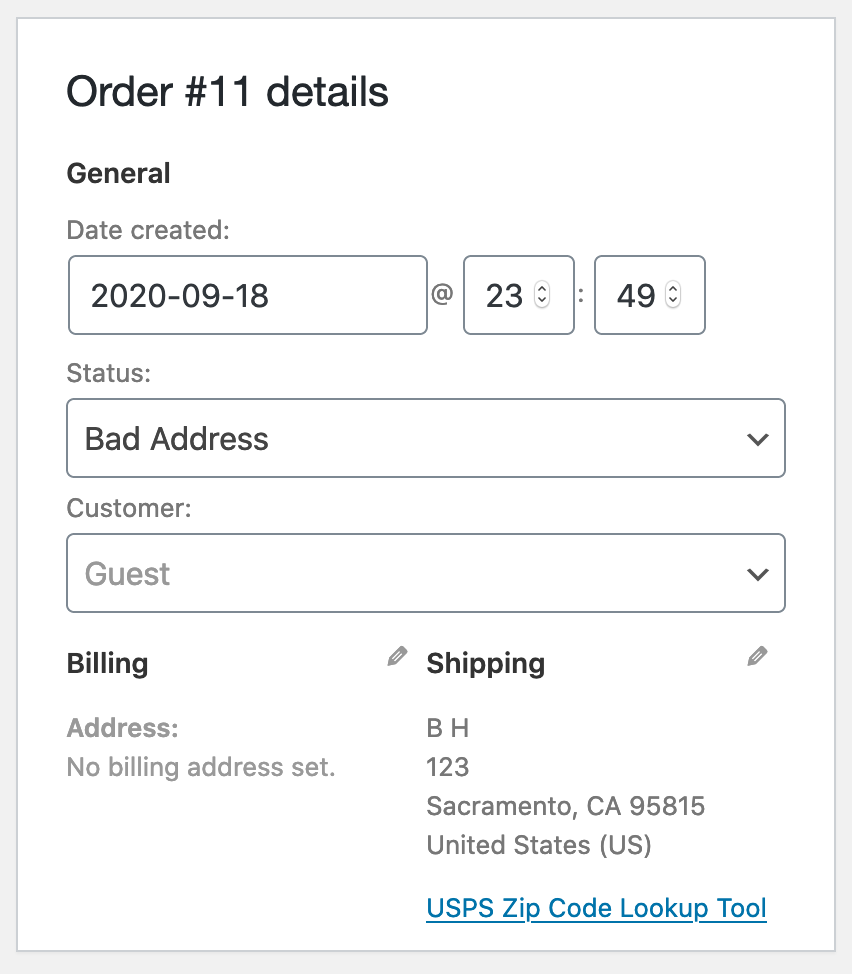Focus the minute input showing 49
The width and height of the screenshot is (852, 974).
636,296
